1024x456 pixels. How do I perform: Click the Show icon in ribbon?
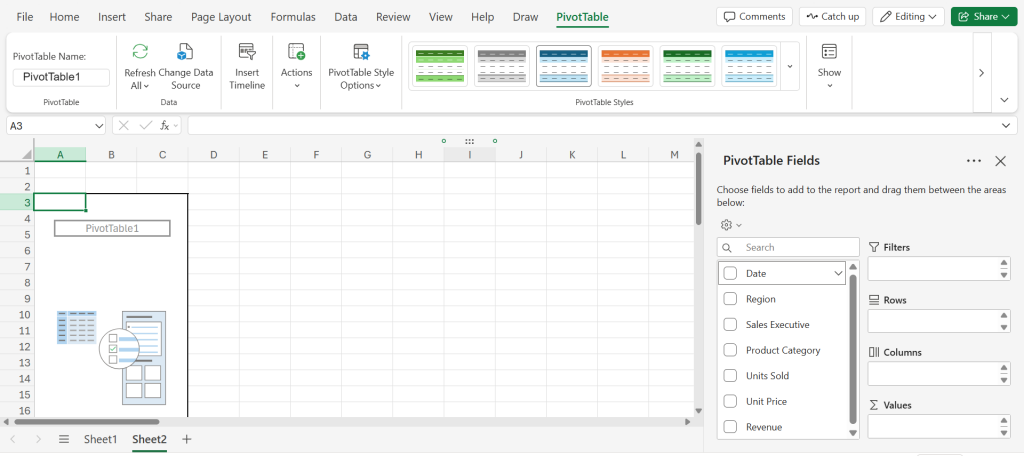(x=829, y=53)
